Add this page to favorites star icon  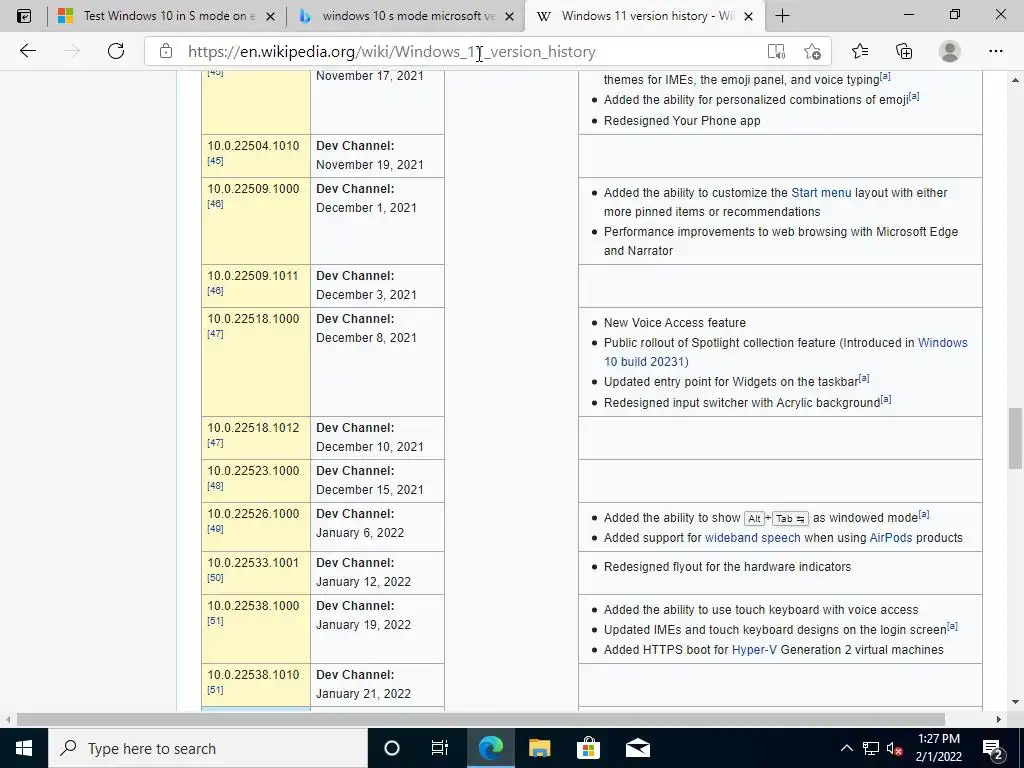click(x=812, y=52)
